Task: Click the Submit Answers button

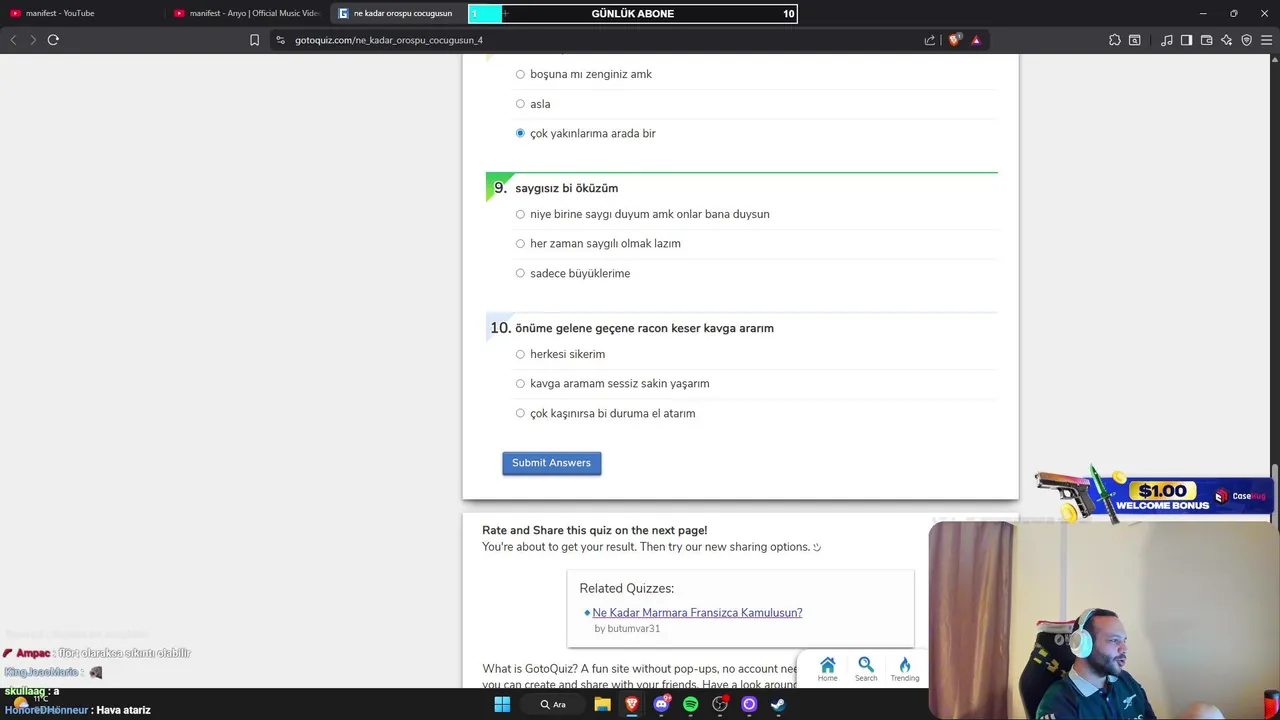Action: [551, 463]
